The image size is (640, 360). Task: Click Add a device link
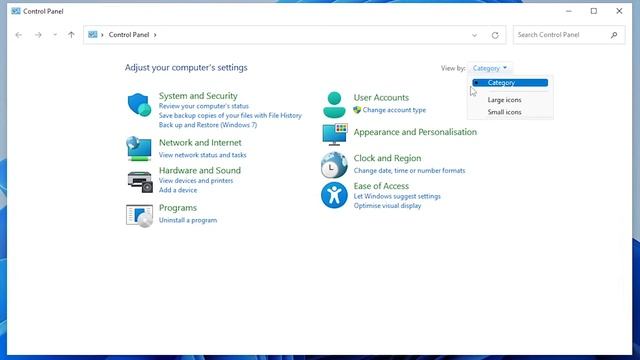tap(178, 190)
